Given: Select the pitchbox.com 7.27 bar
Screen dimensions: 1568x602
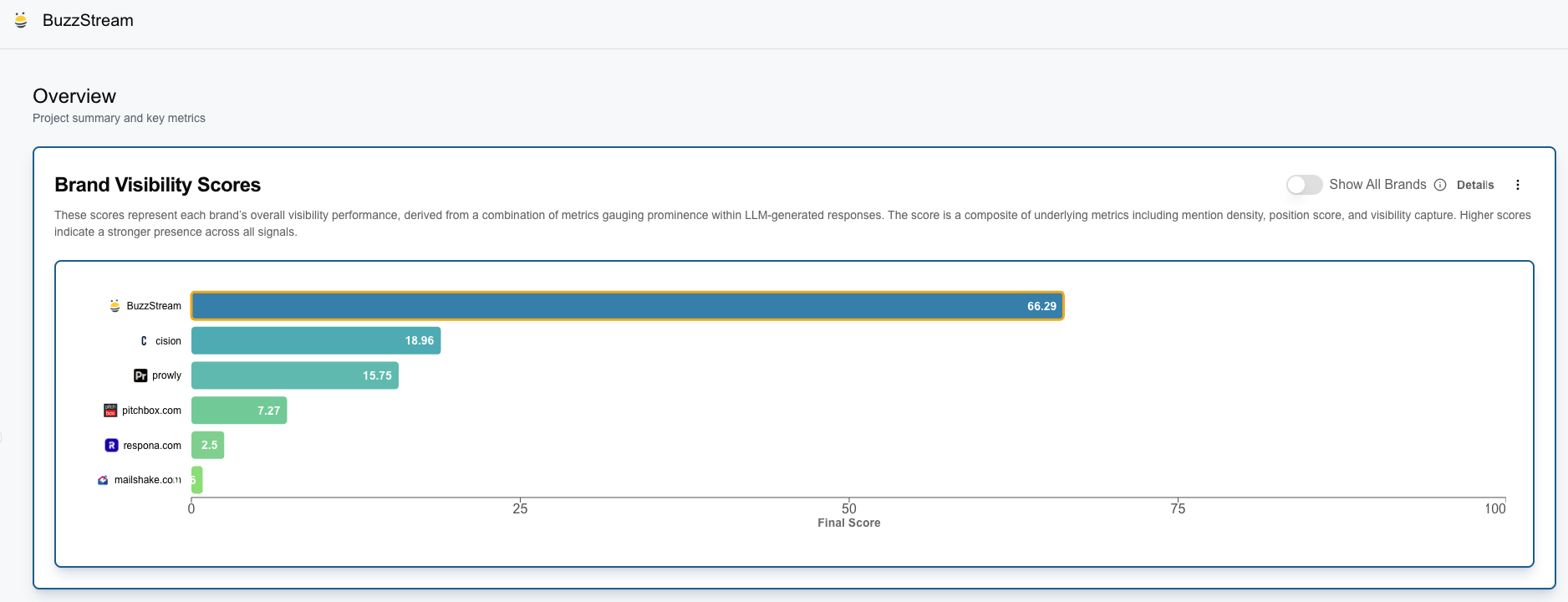Looking at the screenshot, I should 239,411.
